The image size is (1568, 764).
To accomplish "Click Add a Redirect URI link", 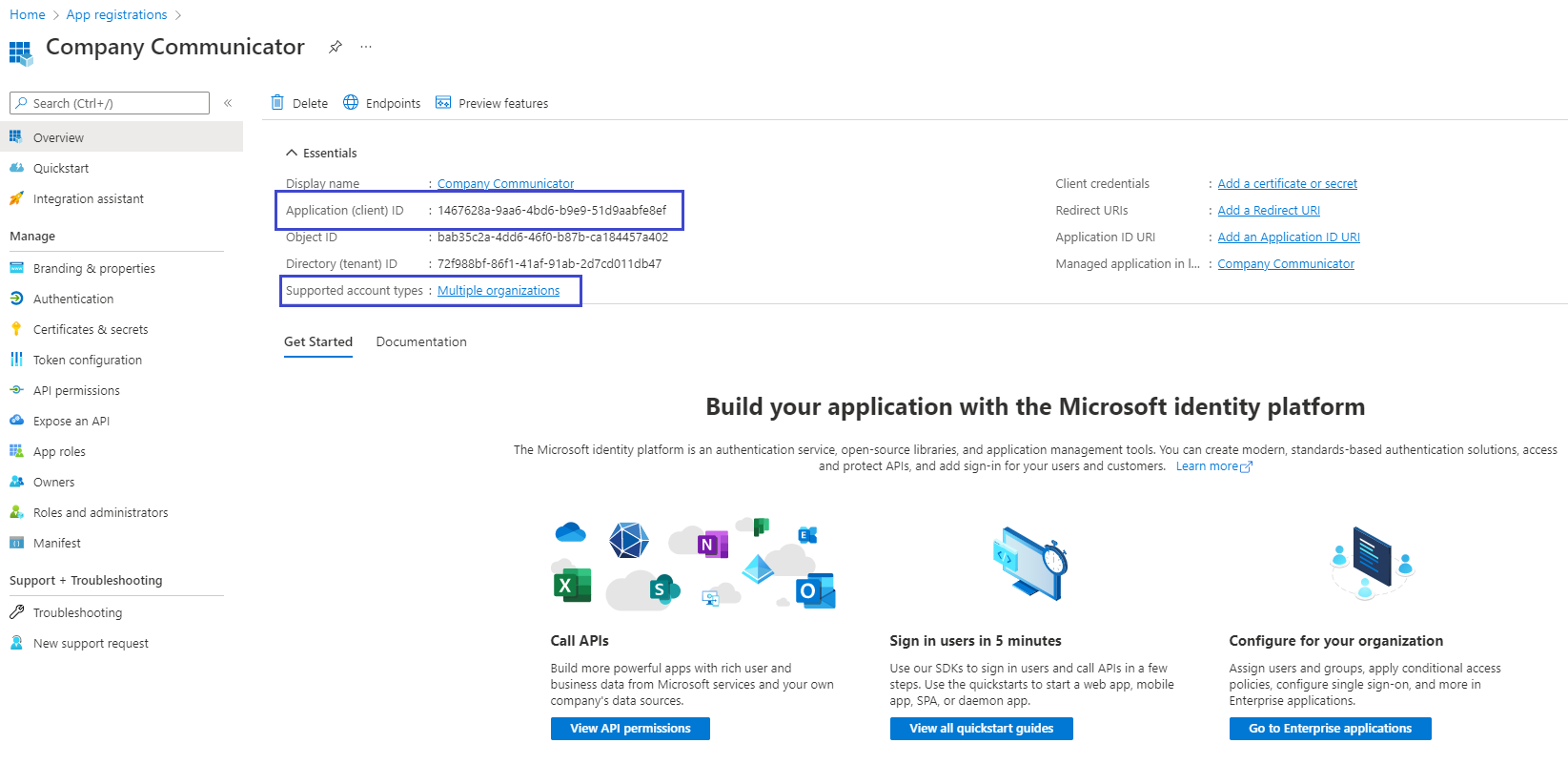I will 1269,211.
